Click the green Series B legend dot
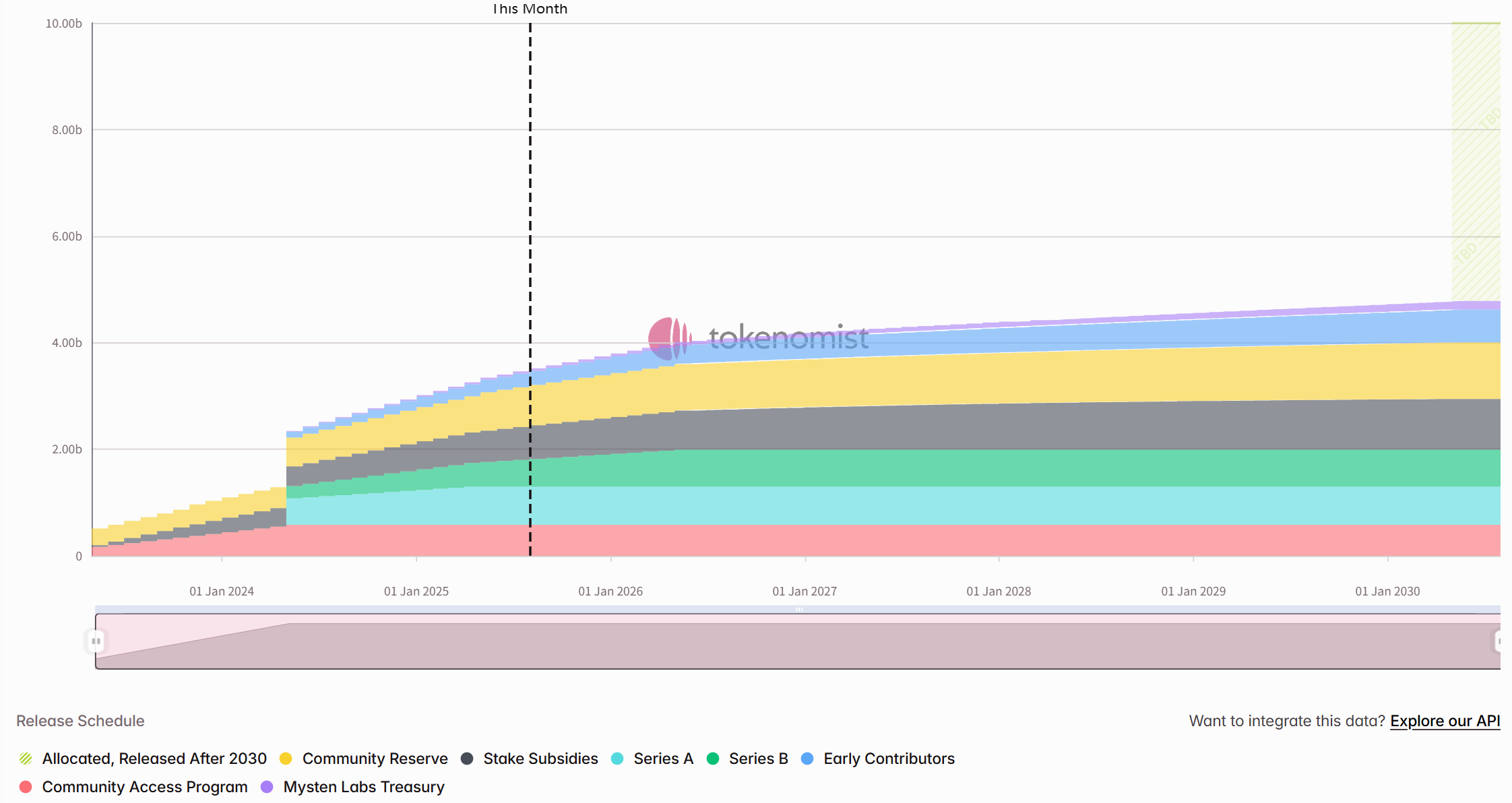Screen dimensions: 1512x803 click(712, 759)
